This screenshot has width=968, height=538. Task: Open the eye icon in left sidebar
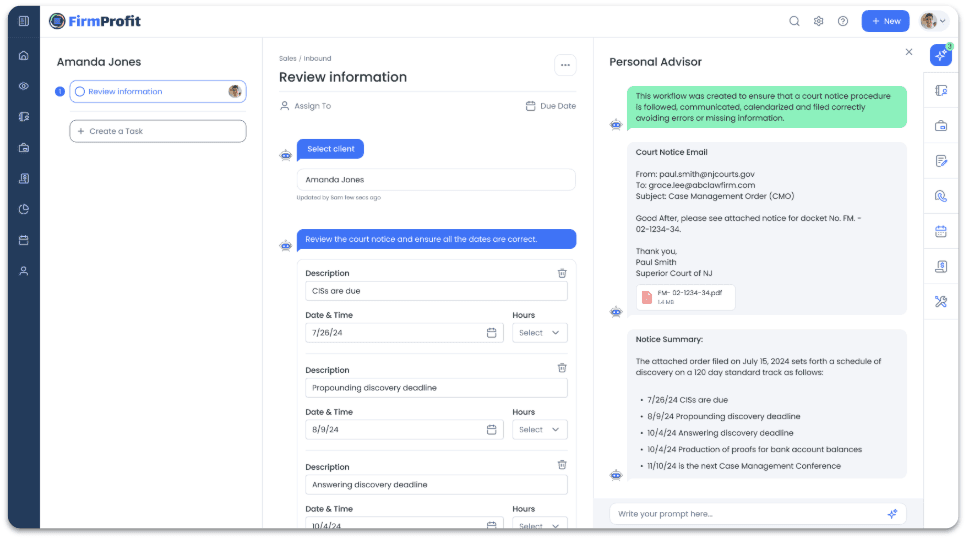click(23, 86)
